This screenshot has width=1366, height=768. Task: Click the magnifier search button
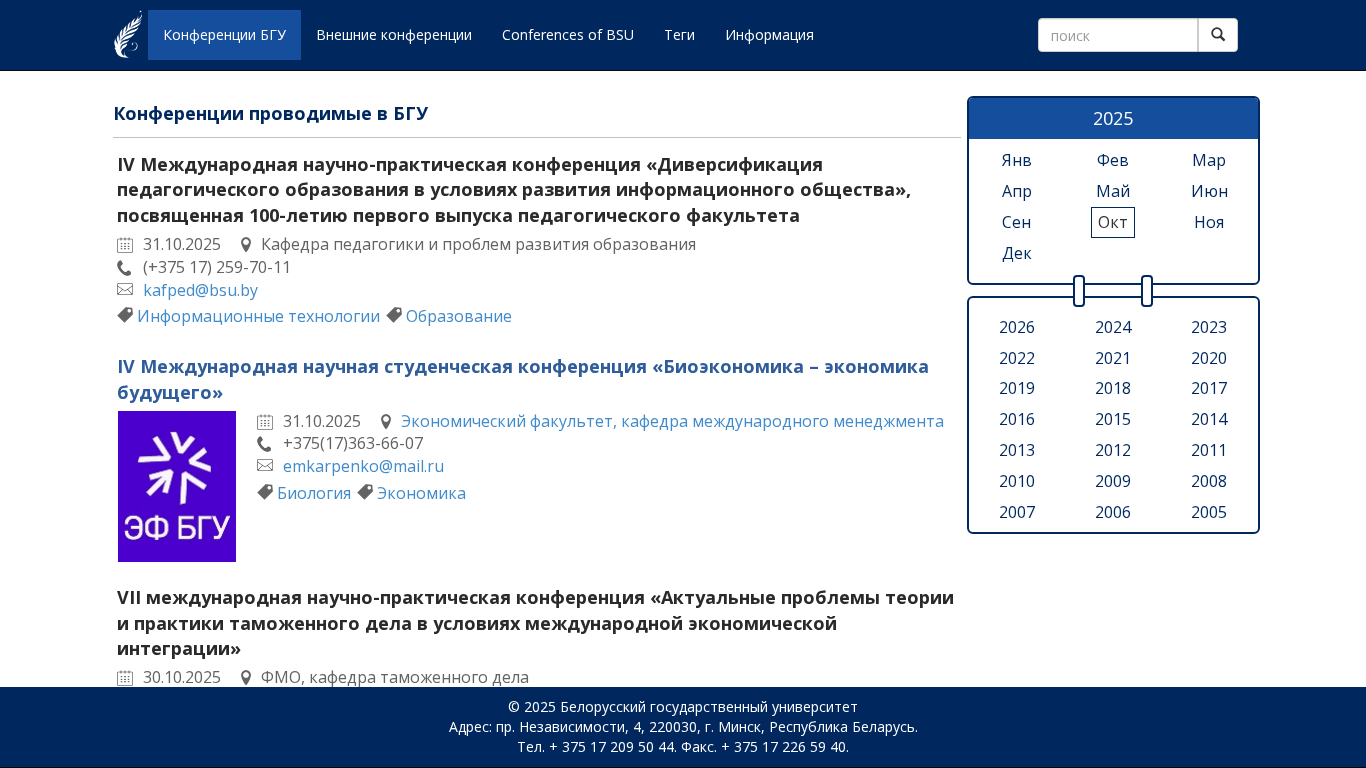(x=1218, y=35)
